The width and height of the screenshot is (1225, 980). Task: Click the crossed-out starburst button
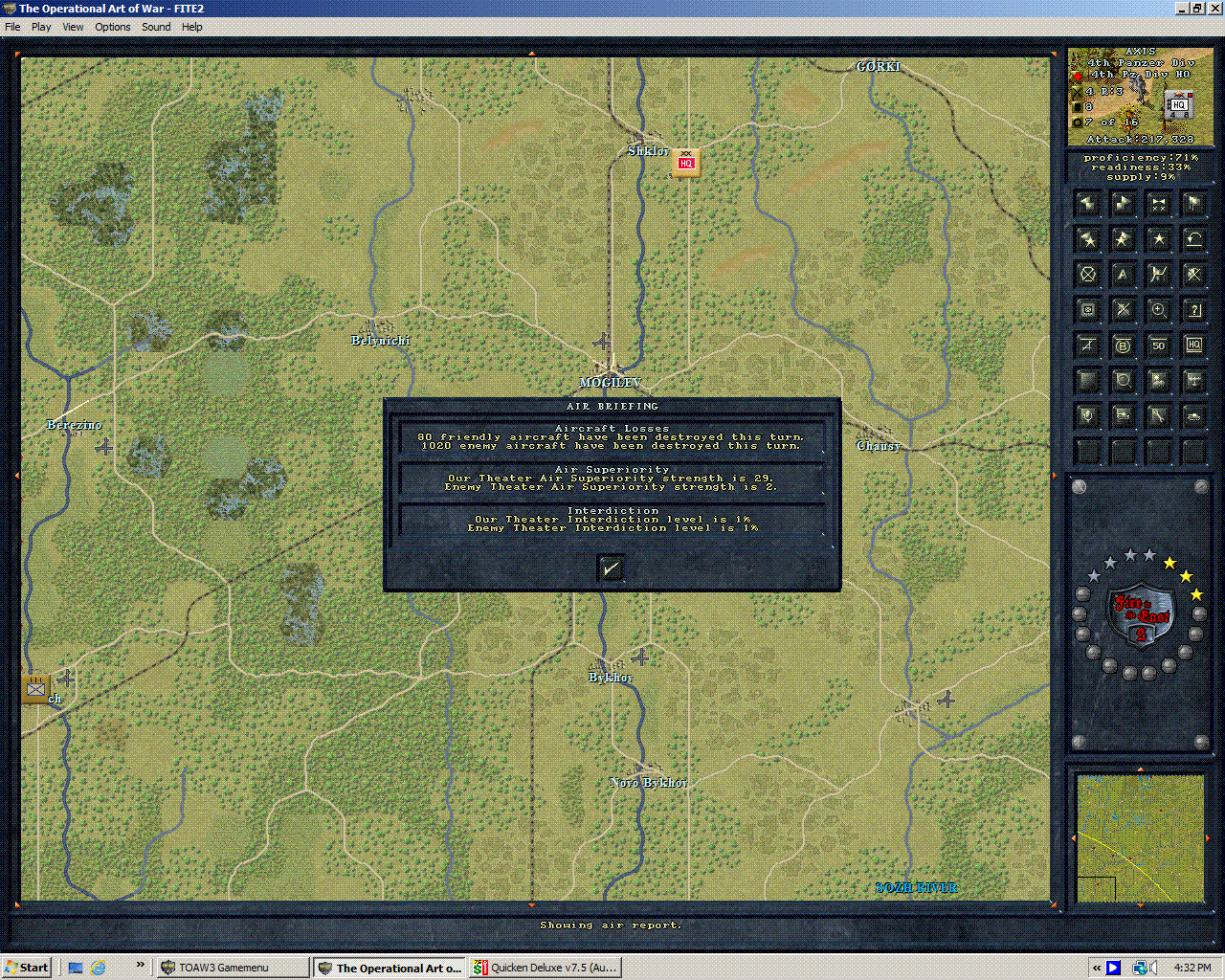tap(1123, 309)
